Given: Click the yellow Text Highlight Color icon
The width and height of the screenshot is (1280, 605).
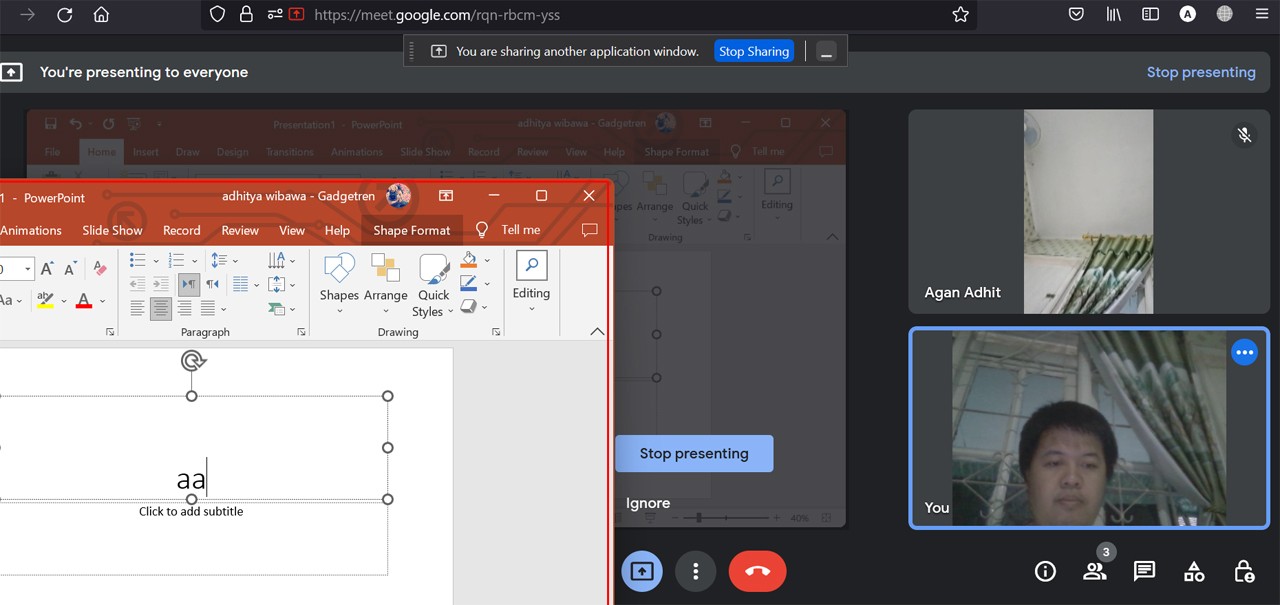Looking at the screenshot, I should pyautogui.click(x=45, y=300).
